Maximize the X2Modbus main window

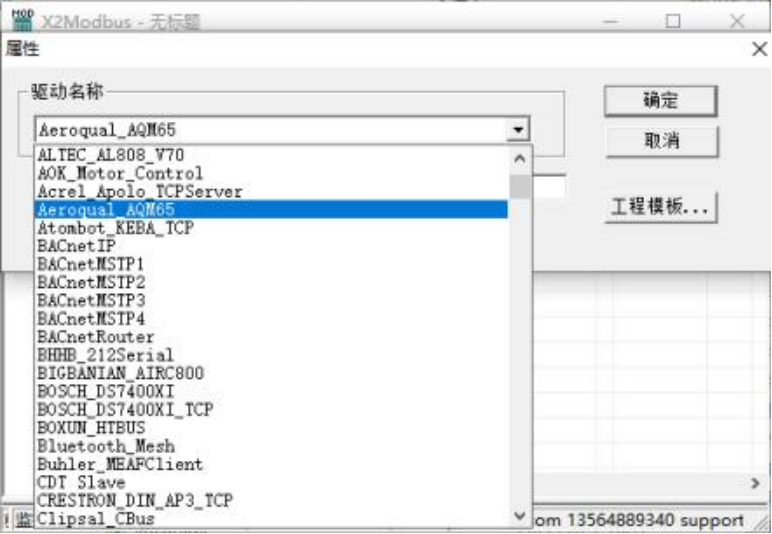click(x=673, y=21)
